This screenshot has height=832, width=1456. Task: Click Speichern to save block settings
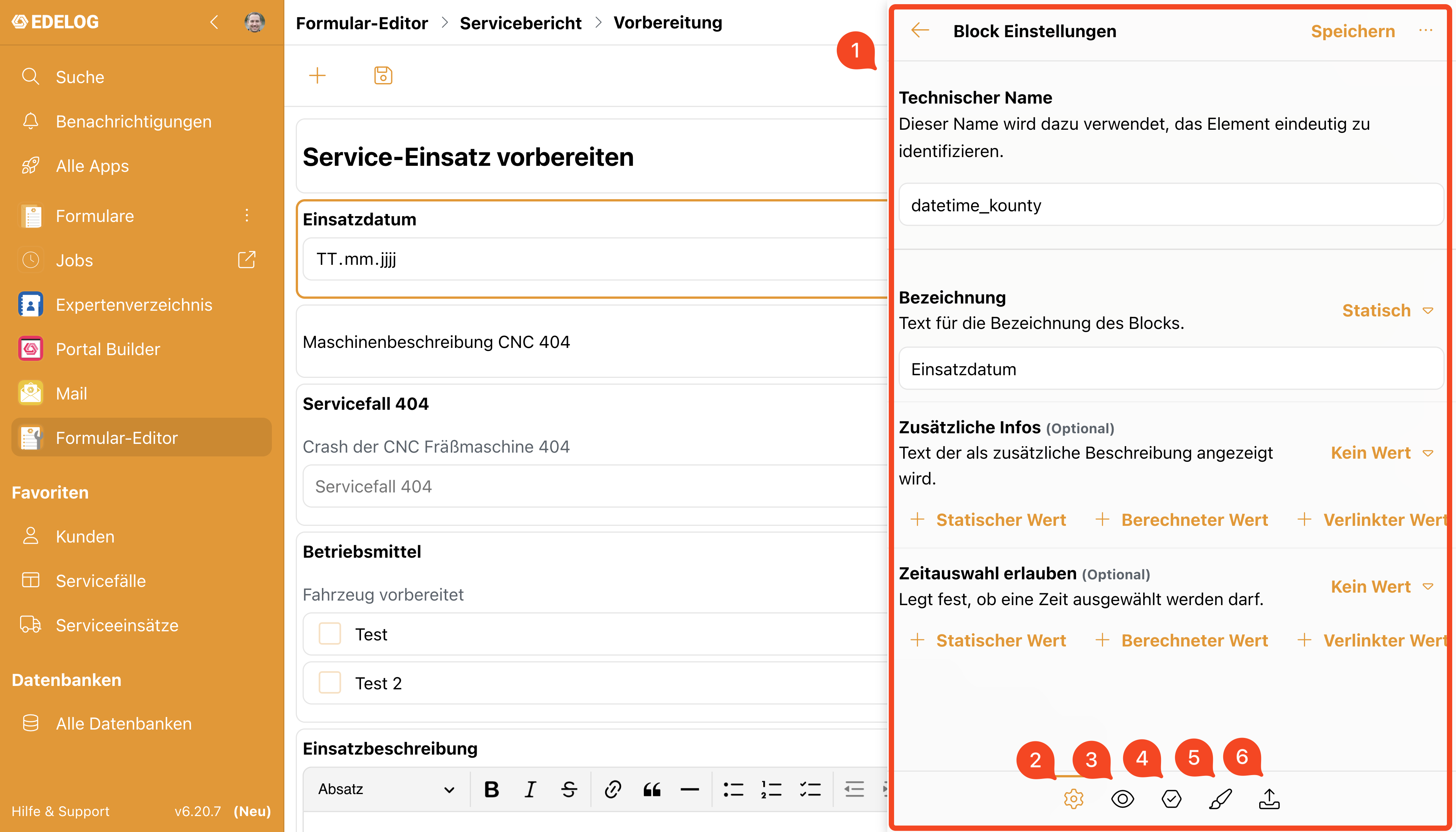point(1352,31)
